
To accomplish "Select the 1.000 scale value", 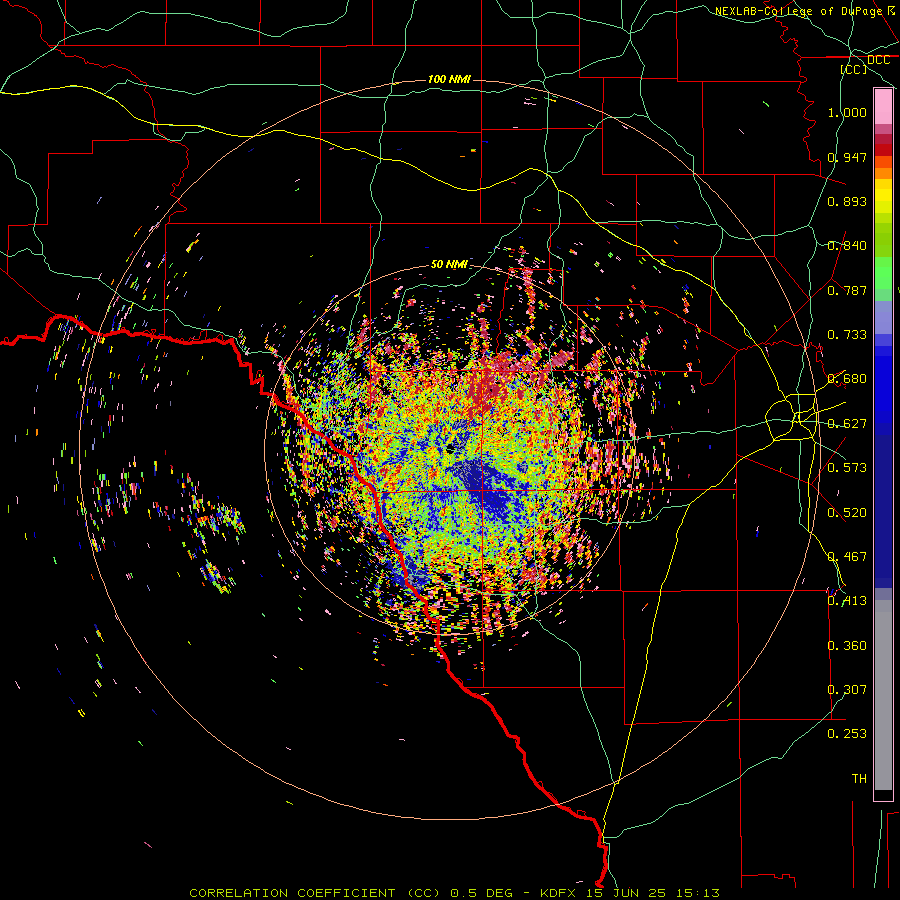I will [x=847, y=112].
